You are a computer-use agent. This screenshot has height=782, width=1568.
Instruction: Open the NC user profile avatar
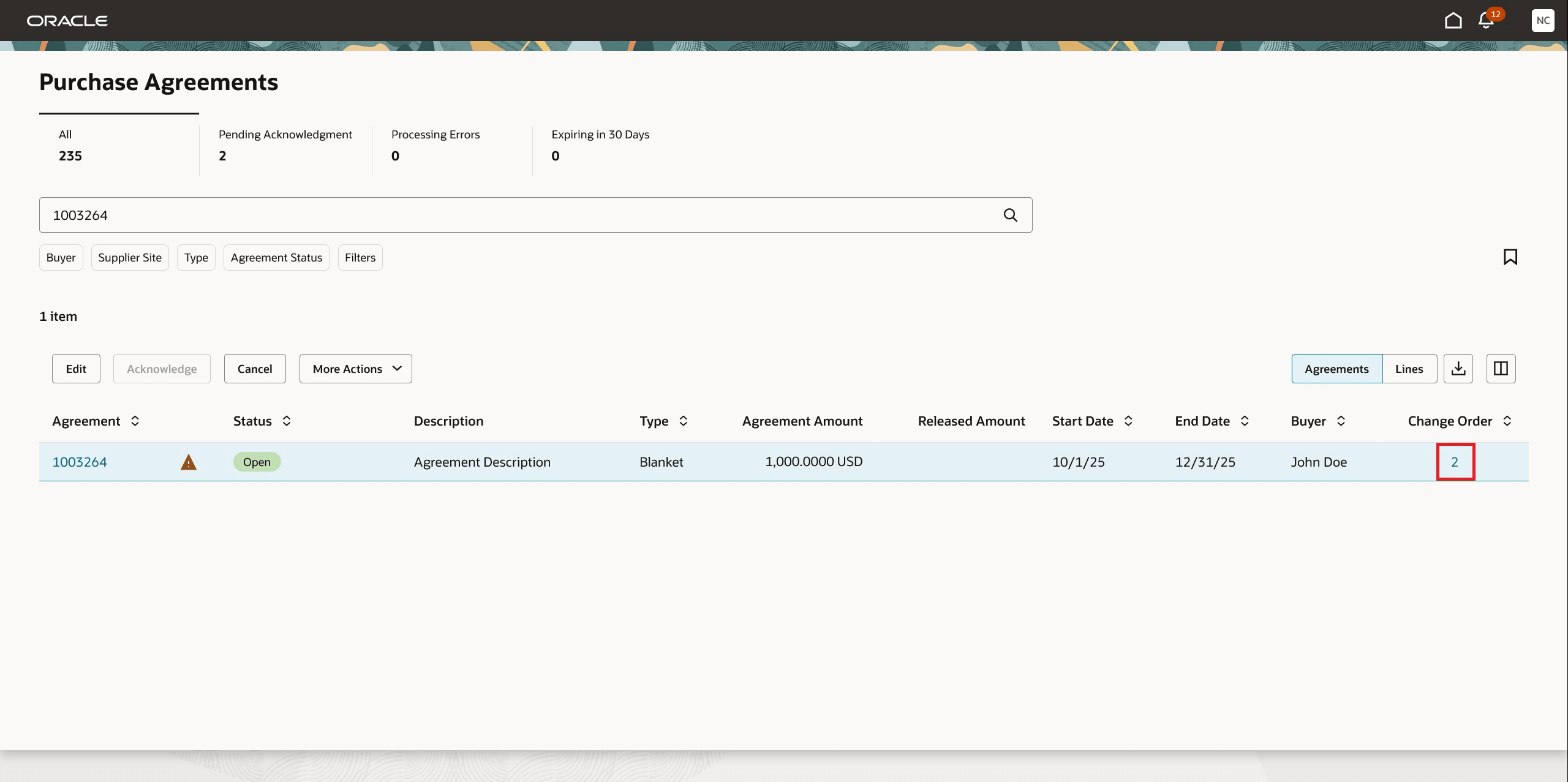click(x=1543, y=20)
